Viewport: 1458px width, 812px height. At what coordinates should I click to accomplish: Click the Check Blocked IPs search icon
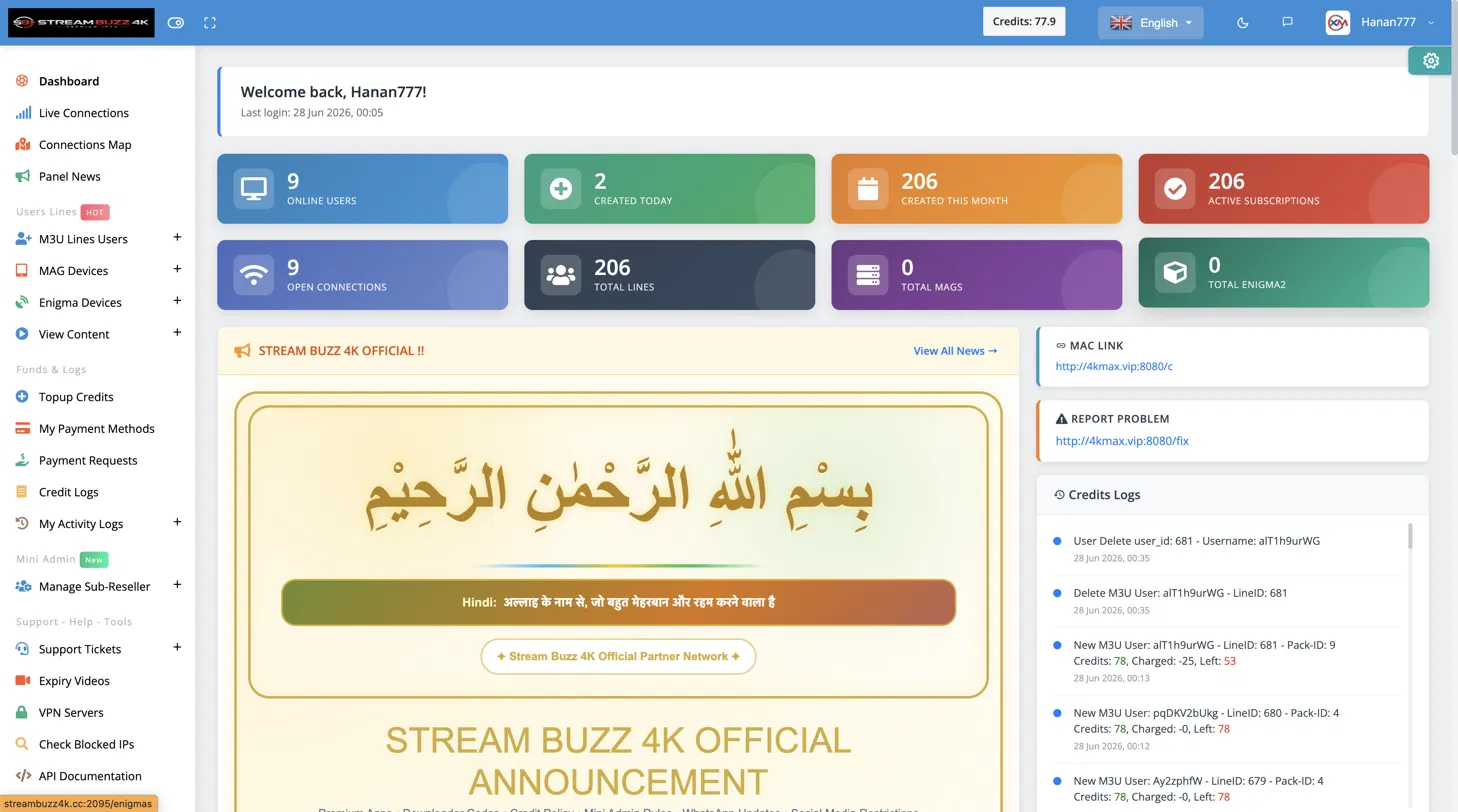click(x=22, y=744)
